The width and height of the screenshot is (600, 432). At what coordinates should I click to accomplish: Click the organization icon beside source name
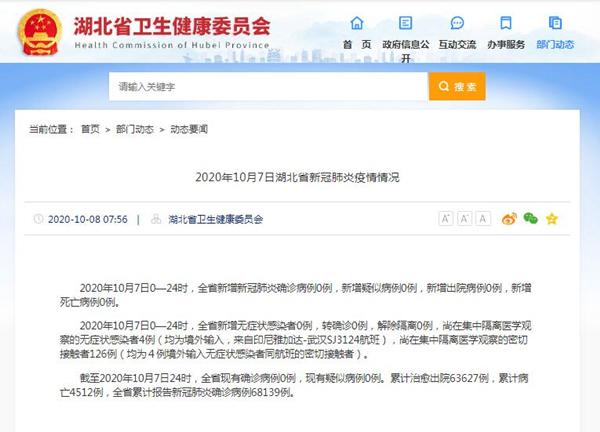tap(156, 219)
